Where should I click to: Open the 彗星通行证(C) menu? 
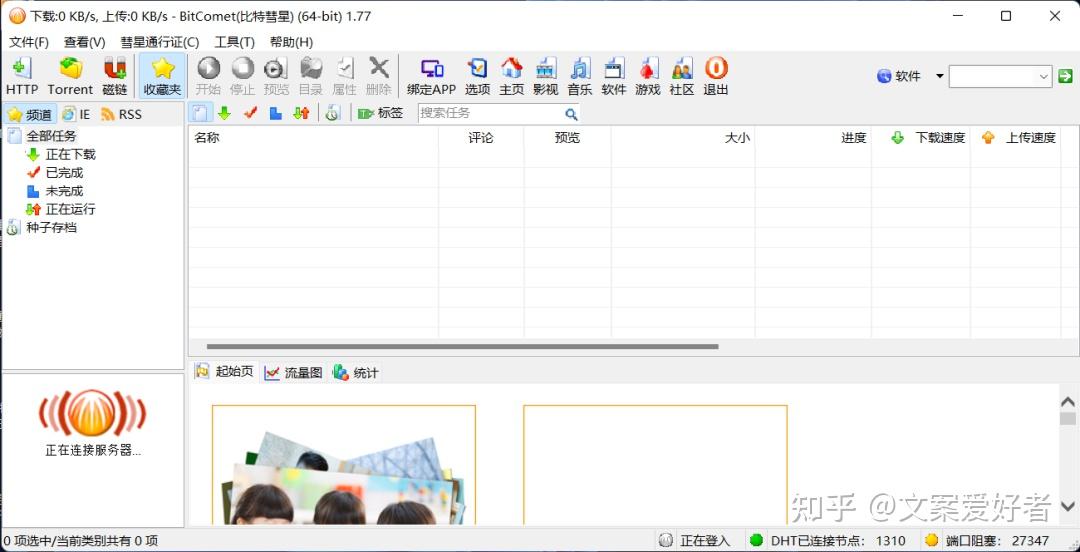(x=160, y=42)
